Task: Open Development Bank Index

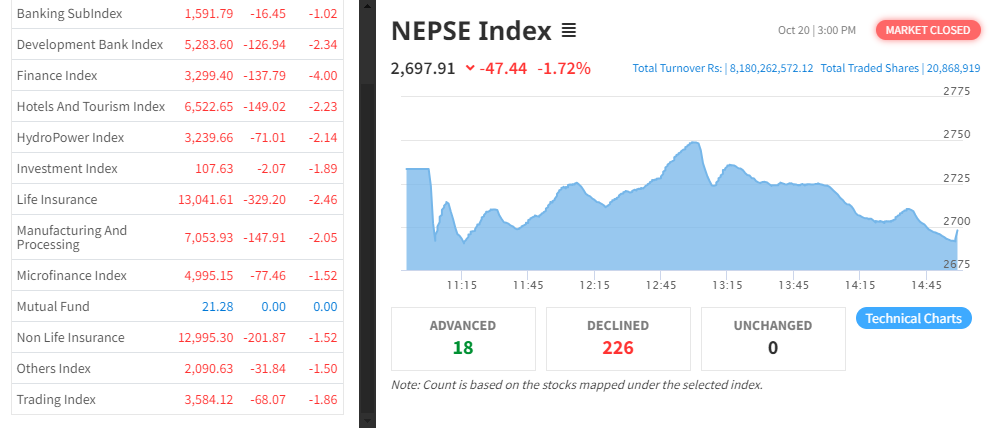Action: click(x=177, y=44)
